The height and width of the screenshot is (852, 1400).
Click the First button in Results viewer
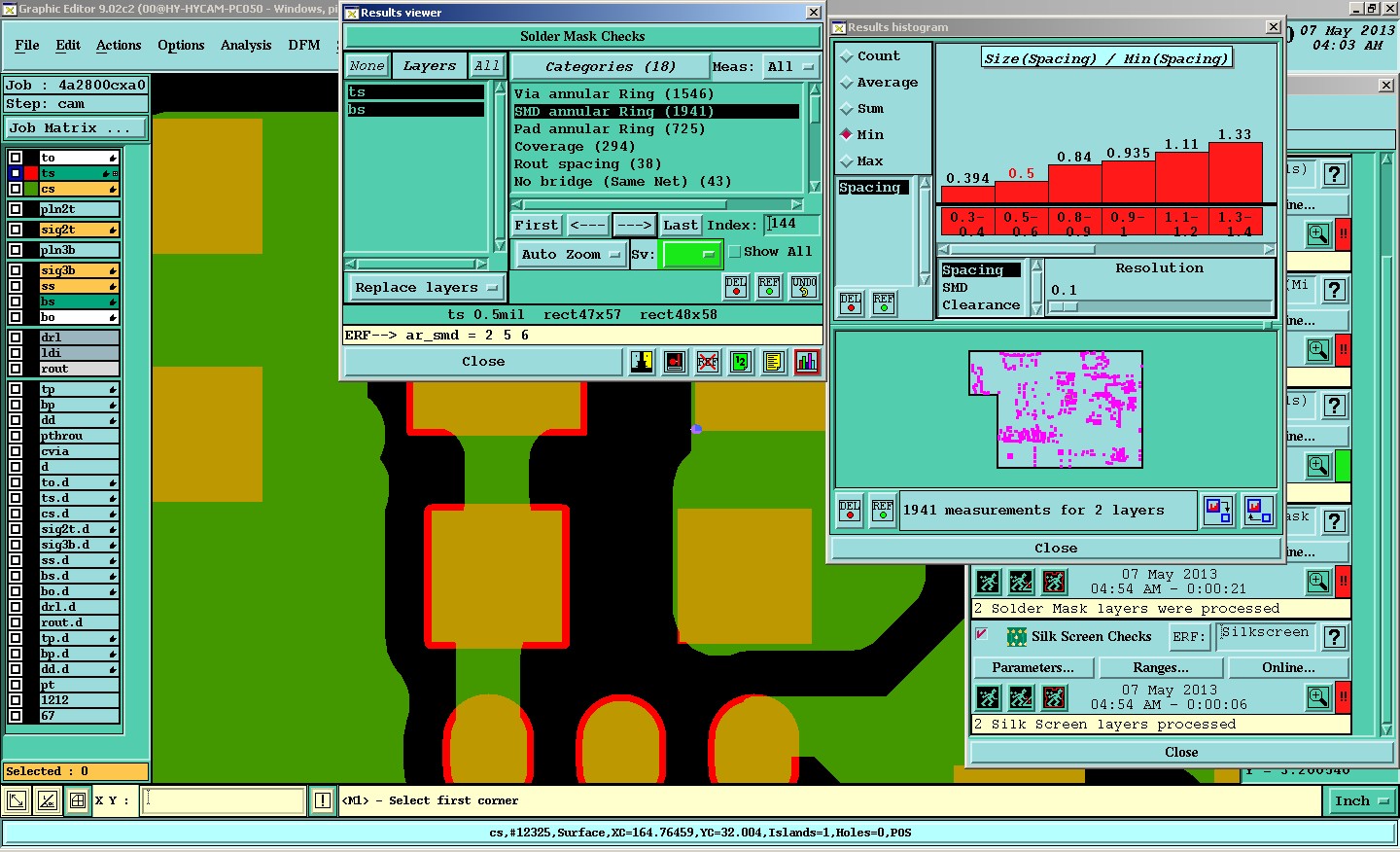click(537, 226)
